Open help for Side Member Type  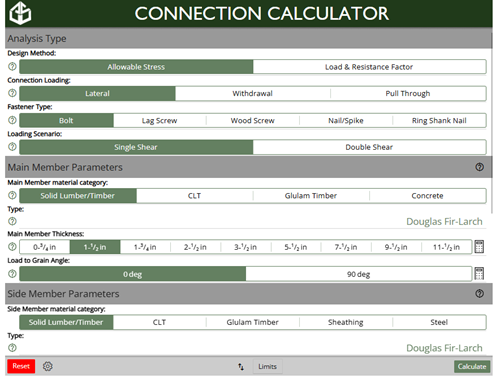click(12, 348)
